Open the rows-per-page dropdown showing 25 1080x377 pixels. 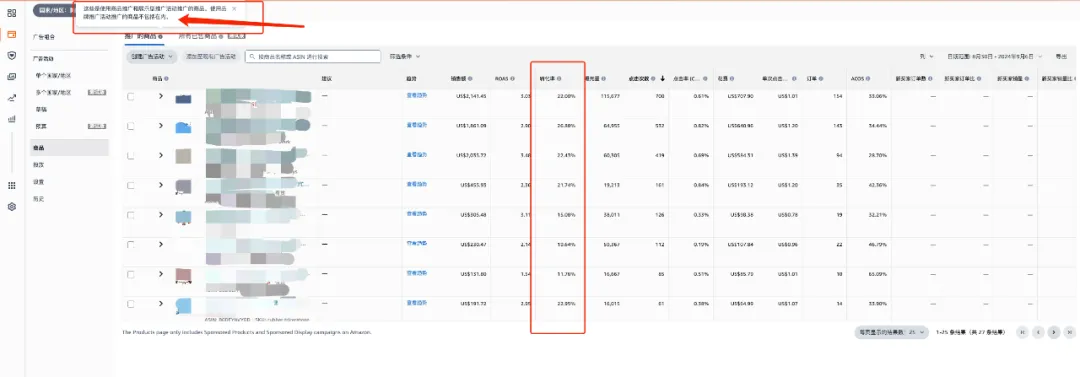pos(891,332)
